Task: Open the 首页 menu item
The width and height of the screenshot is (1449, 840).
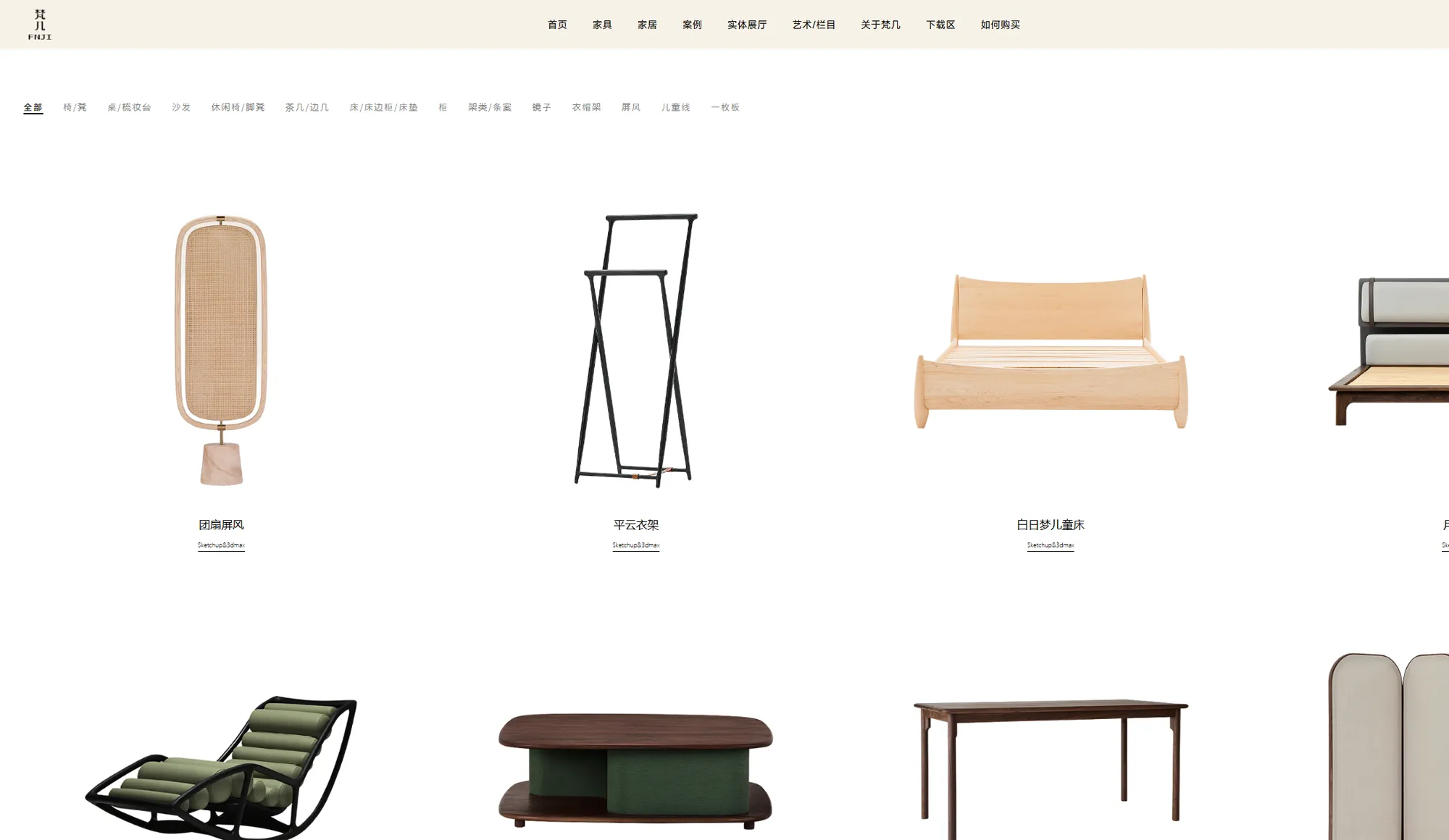Action: click(x=557, y=25)
